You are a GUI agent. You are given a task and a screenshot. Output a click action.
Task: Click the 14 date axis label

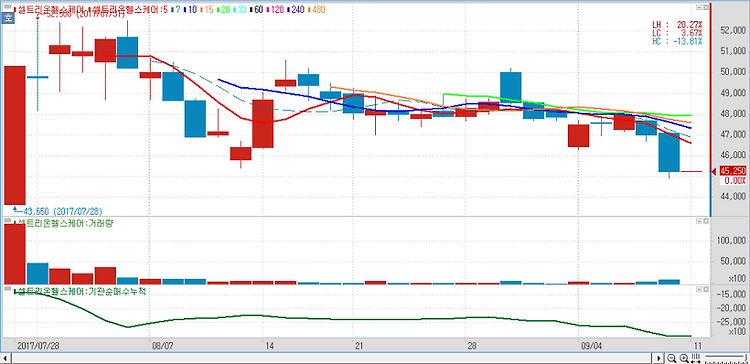(x=270, y=345)
